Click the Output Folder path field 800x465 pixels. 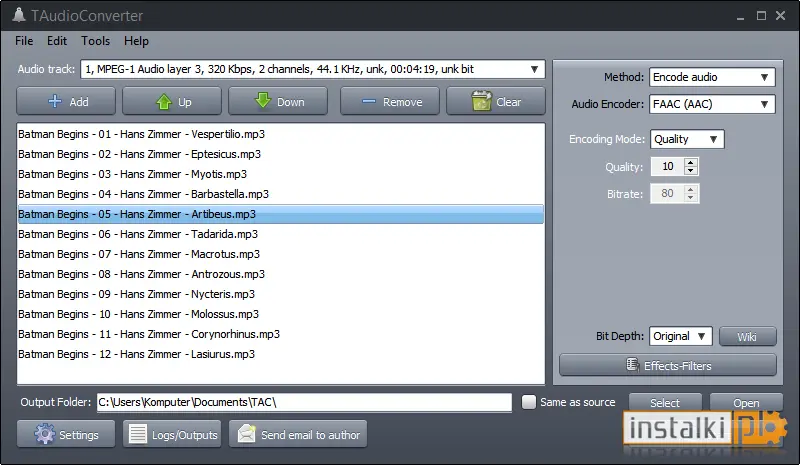point(305,402)
